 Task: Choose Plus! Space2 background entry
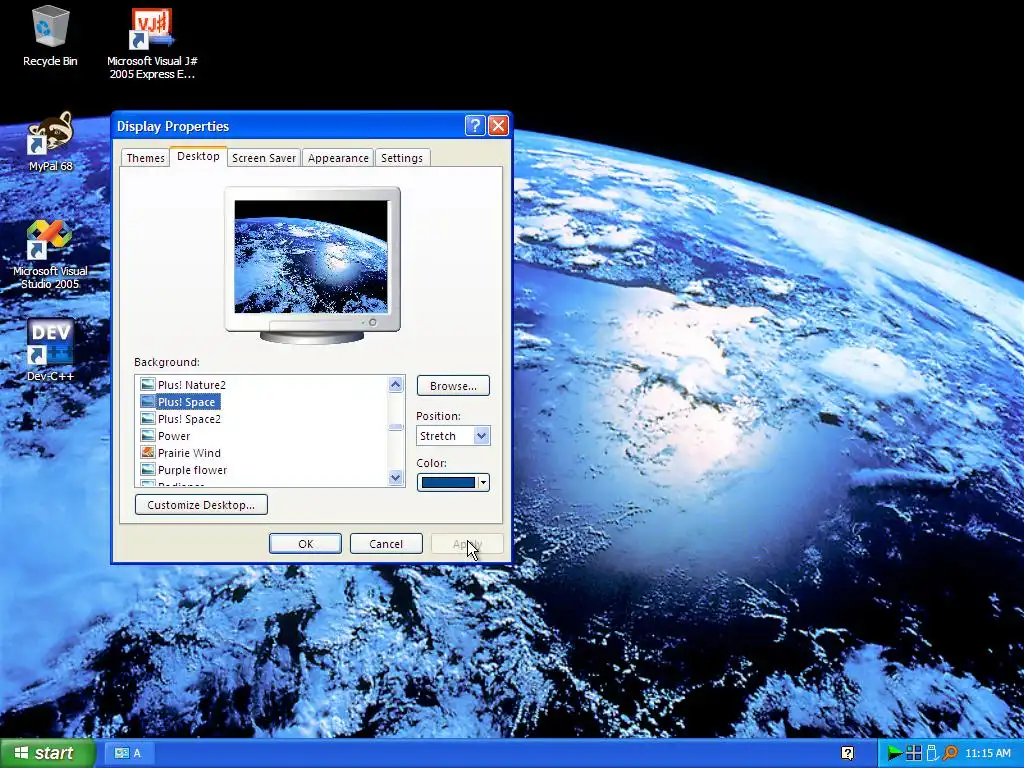click(x=189, y=419)
